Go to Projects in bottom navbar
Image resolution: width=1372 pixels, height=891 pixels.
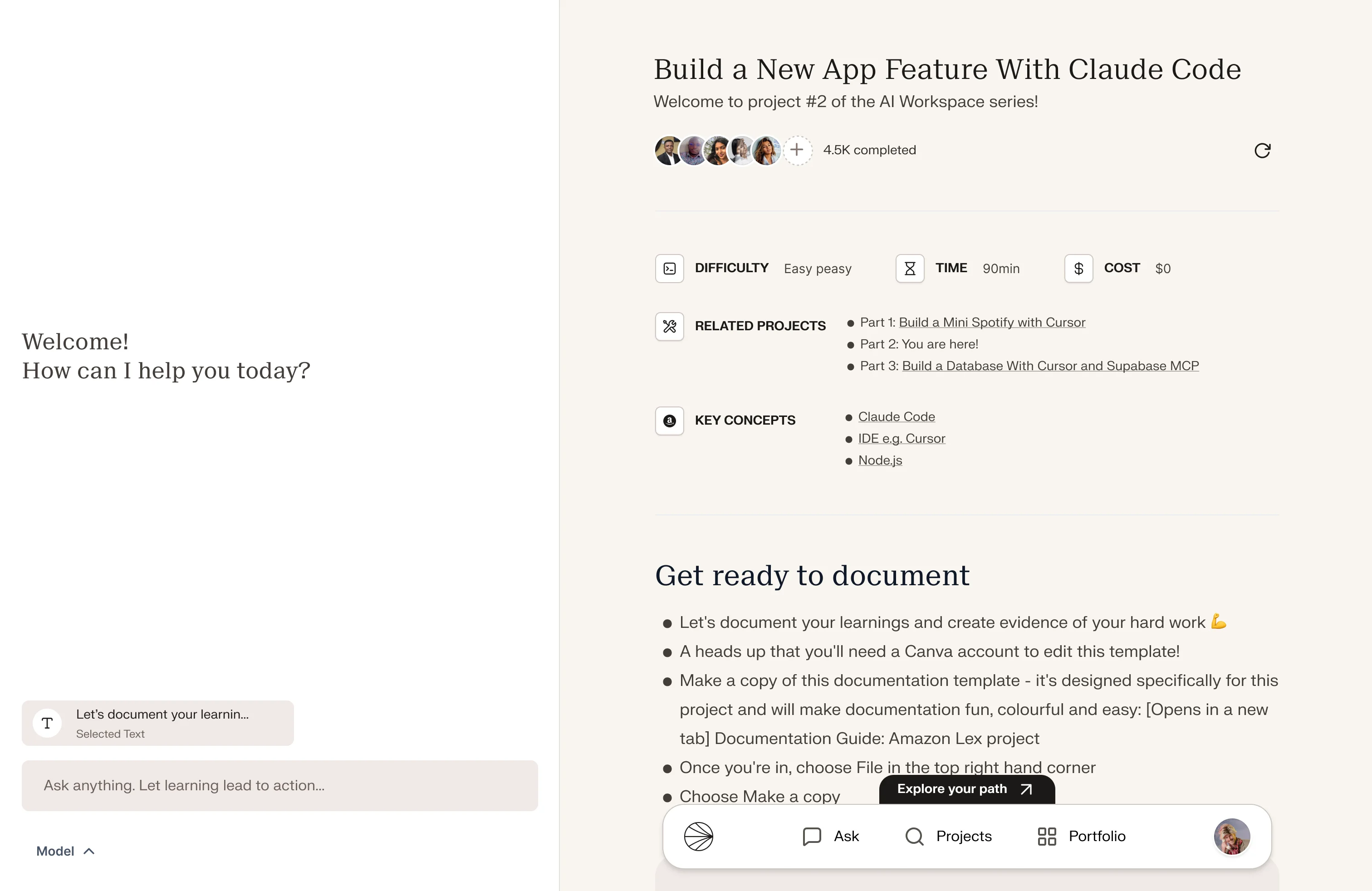(948, 836)
